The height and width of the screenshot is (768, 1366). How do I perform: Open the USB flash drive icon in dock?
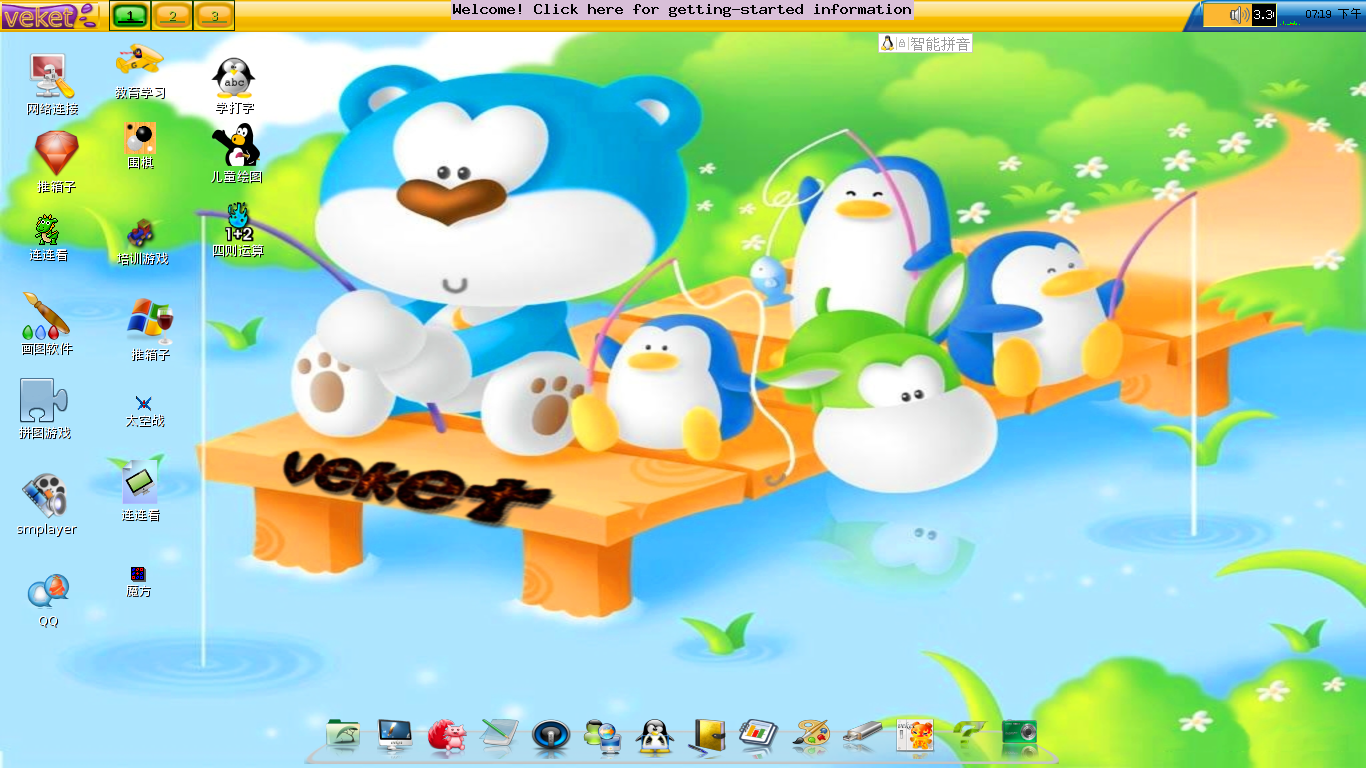coord(863,733)
